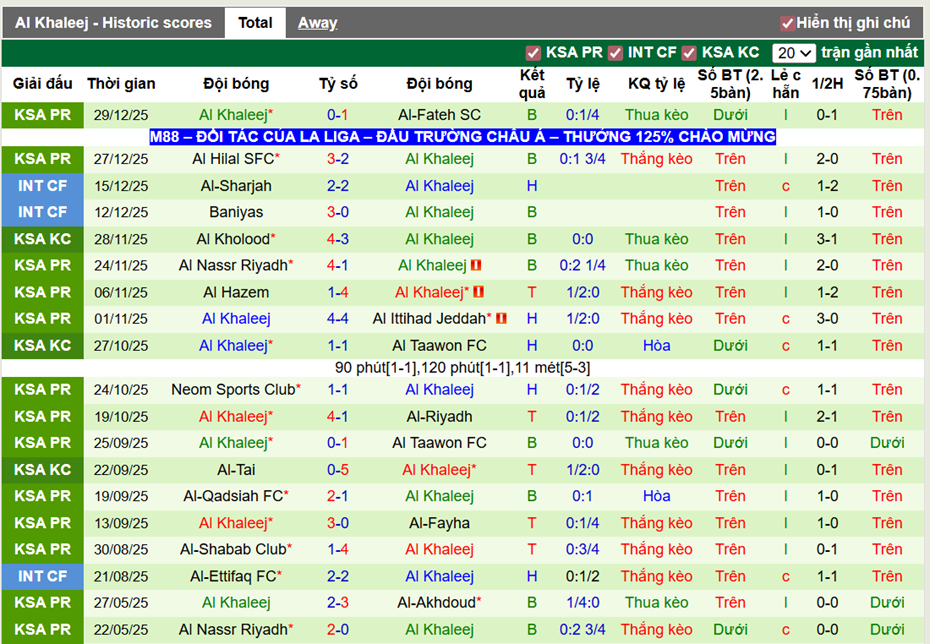Click Hòa result in Al-Qadsiah FC row
930x644 pixels.
coord(657,496)
